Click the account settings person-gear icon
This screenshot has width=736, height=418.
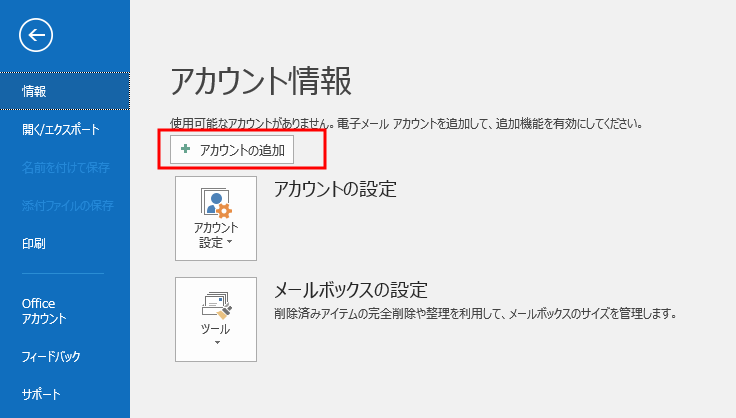click(216, 203)
